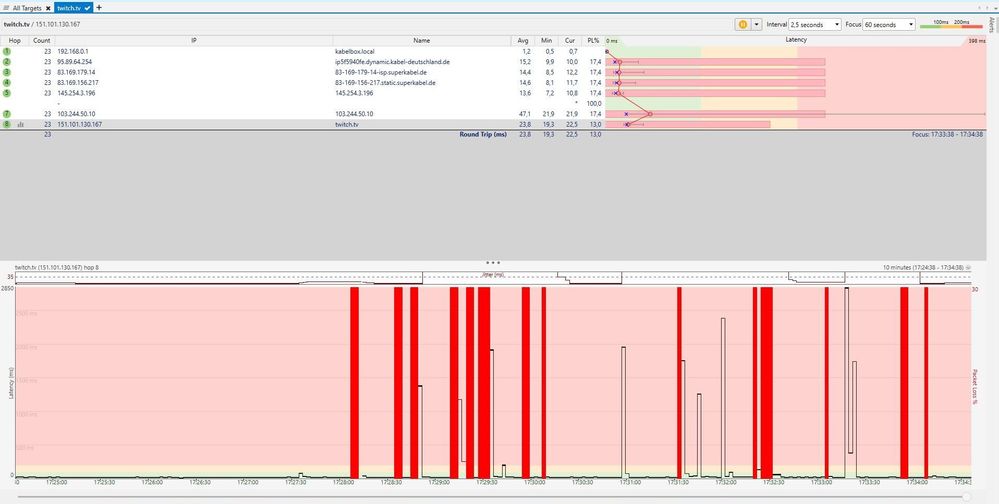Select the twitch.tv tab
999x504 pixels.
[x=71, y=7]
